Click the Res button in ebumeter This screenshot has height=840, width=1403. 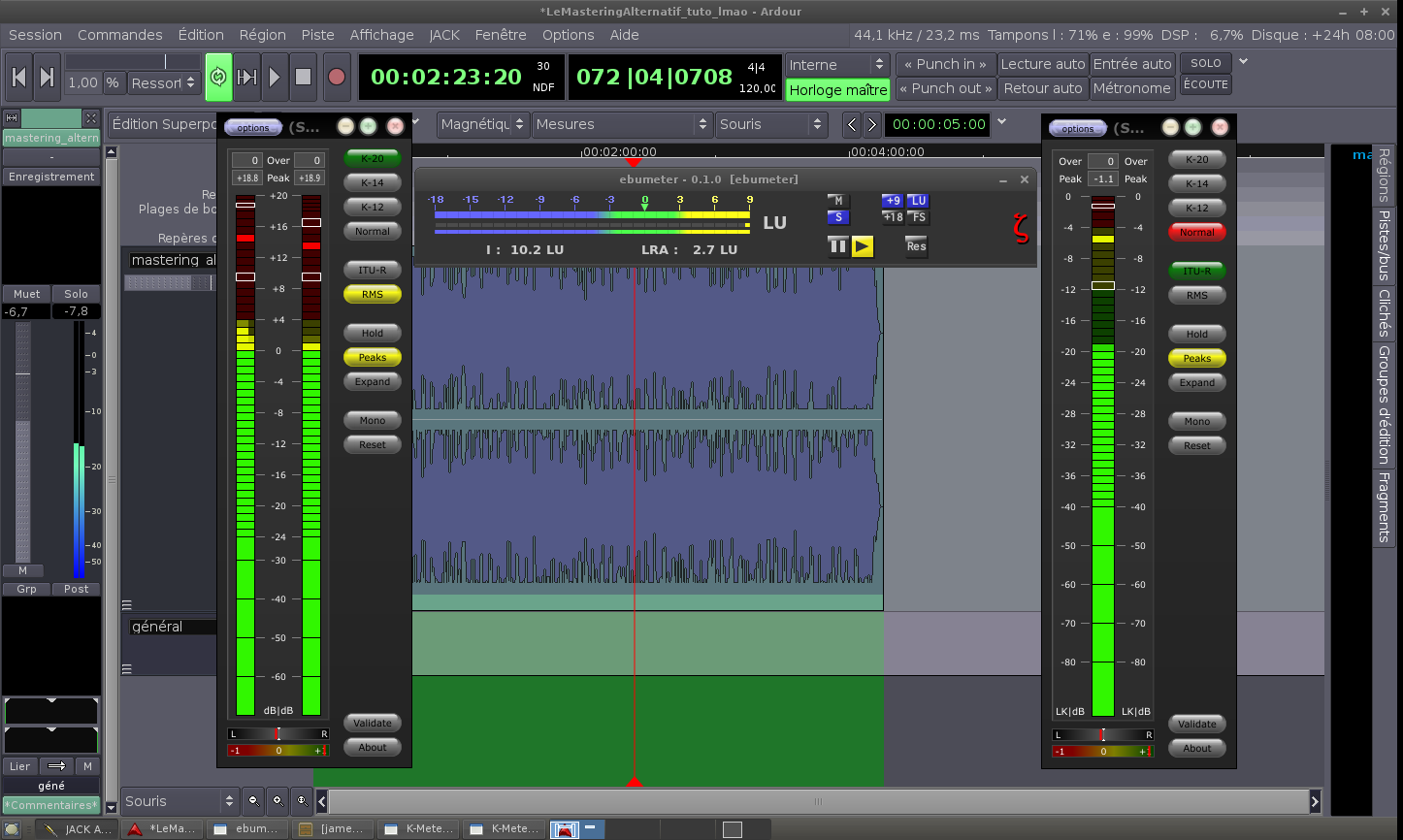916,246
